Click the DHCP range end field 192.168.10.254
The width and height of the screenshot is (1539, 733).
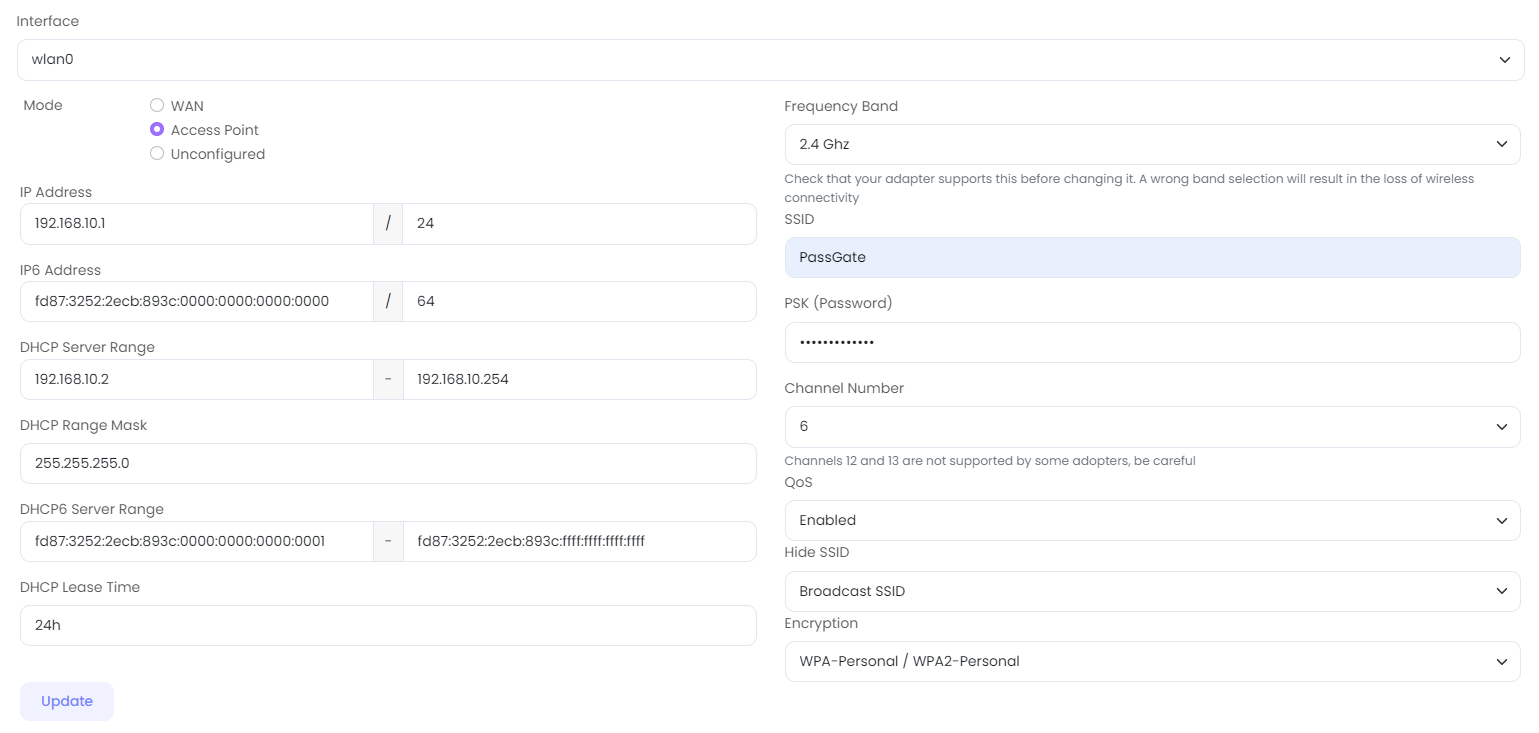[579, 379]
